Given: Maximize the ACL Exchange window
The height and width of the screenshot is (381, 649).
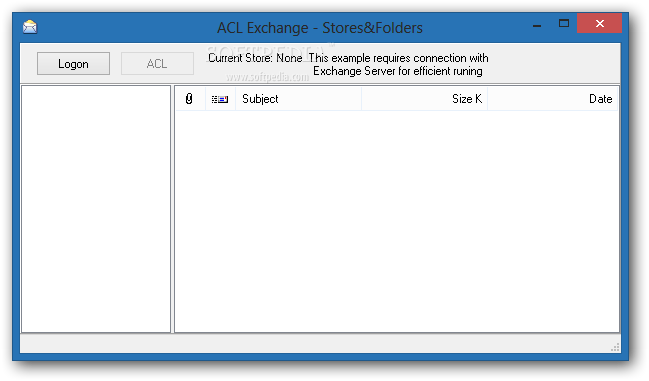Looking at the screenshot, I should click(x=564, y=24).
